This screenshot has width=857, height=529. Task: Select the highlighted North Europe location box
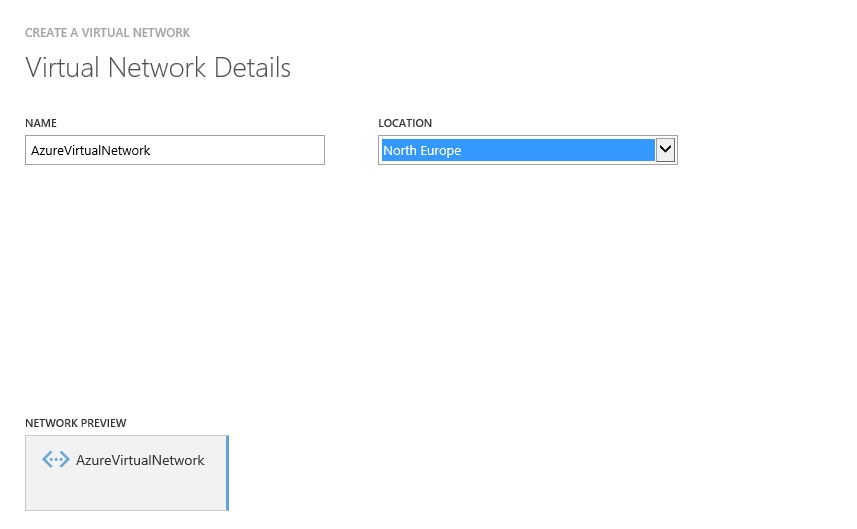(x=518, y=150)
